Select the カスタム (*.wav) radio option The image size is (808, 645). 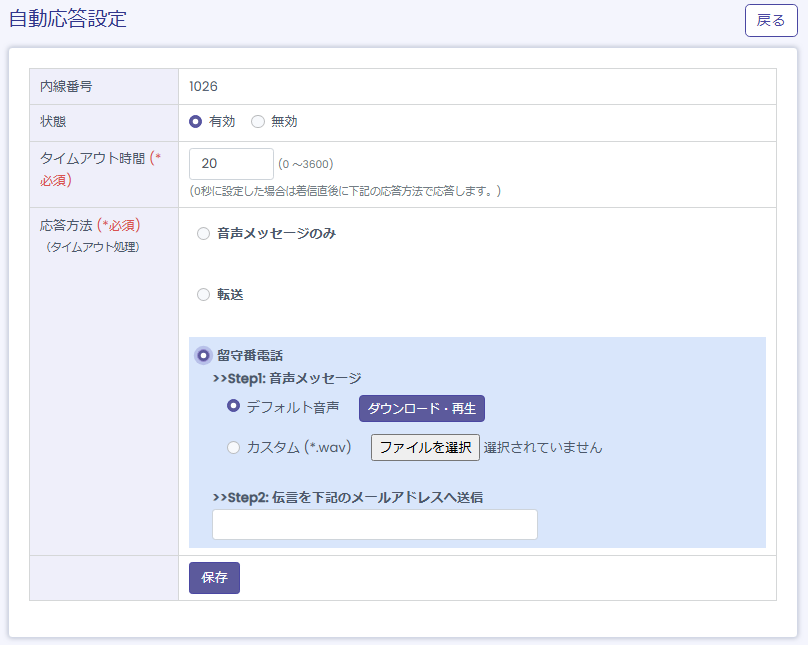coord(234,448)
